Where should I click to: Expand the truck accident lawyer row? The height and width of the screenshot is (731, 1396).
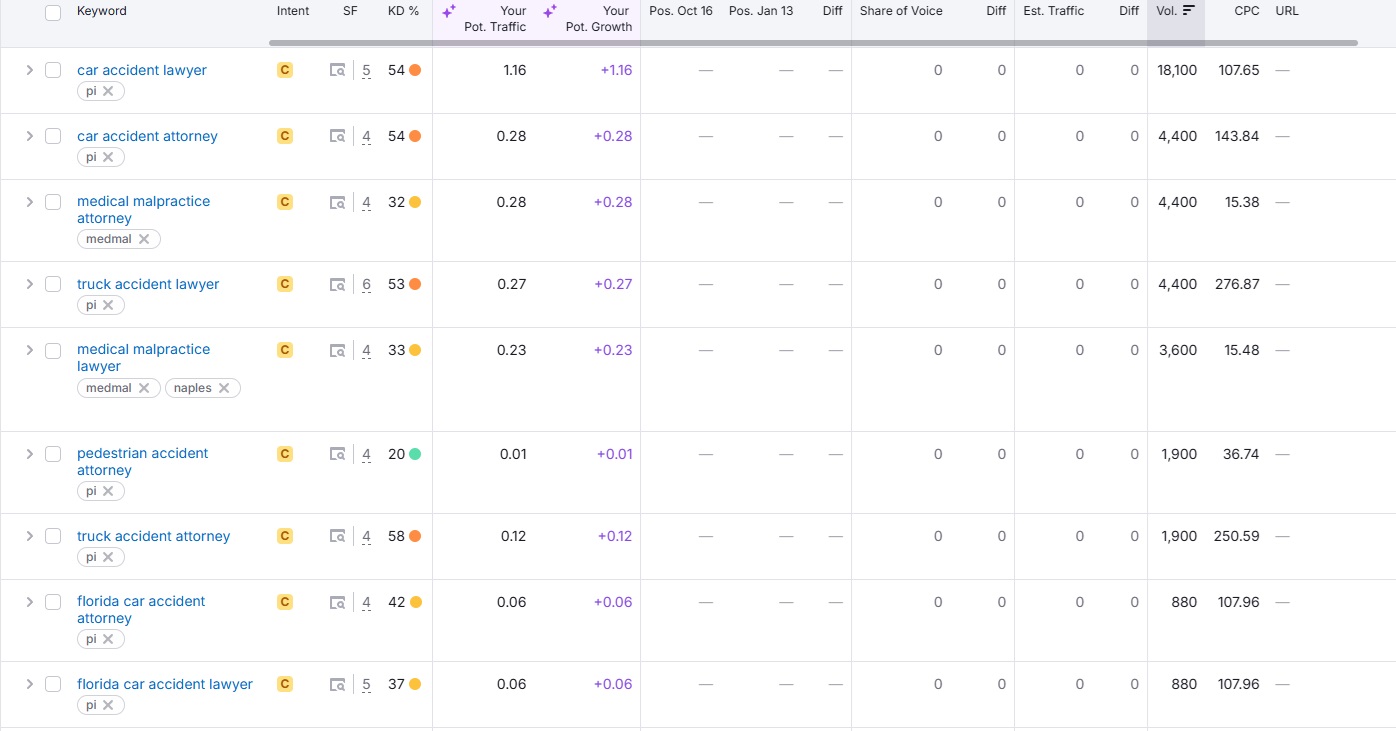[29, 284]
